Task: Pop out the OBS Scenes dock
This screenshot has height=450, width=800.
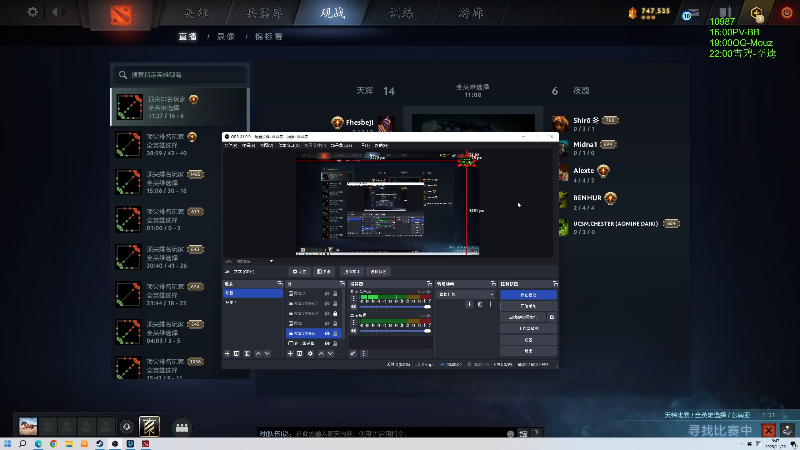Action: (279, 284)
